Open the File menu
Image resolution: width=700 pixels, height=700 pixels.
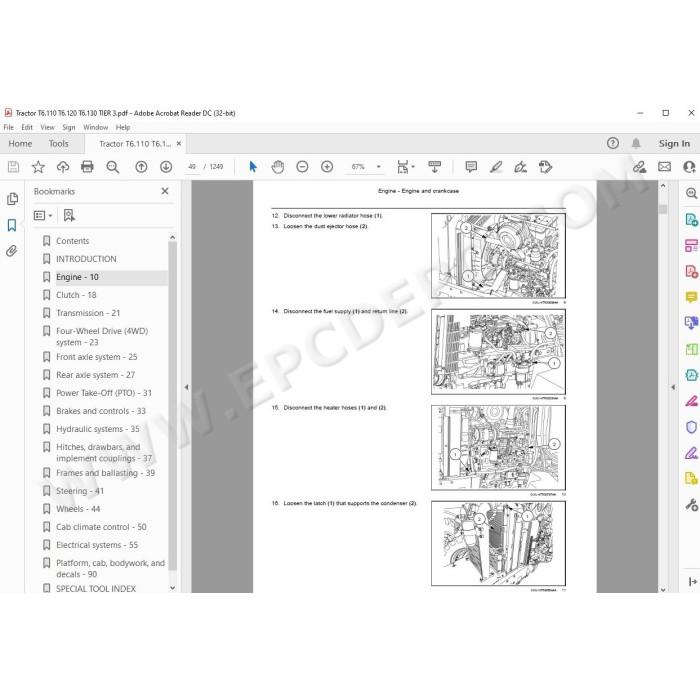click(x=8, y=127)
